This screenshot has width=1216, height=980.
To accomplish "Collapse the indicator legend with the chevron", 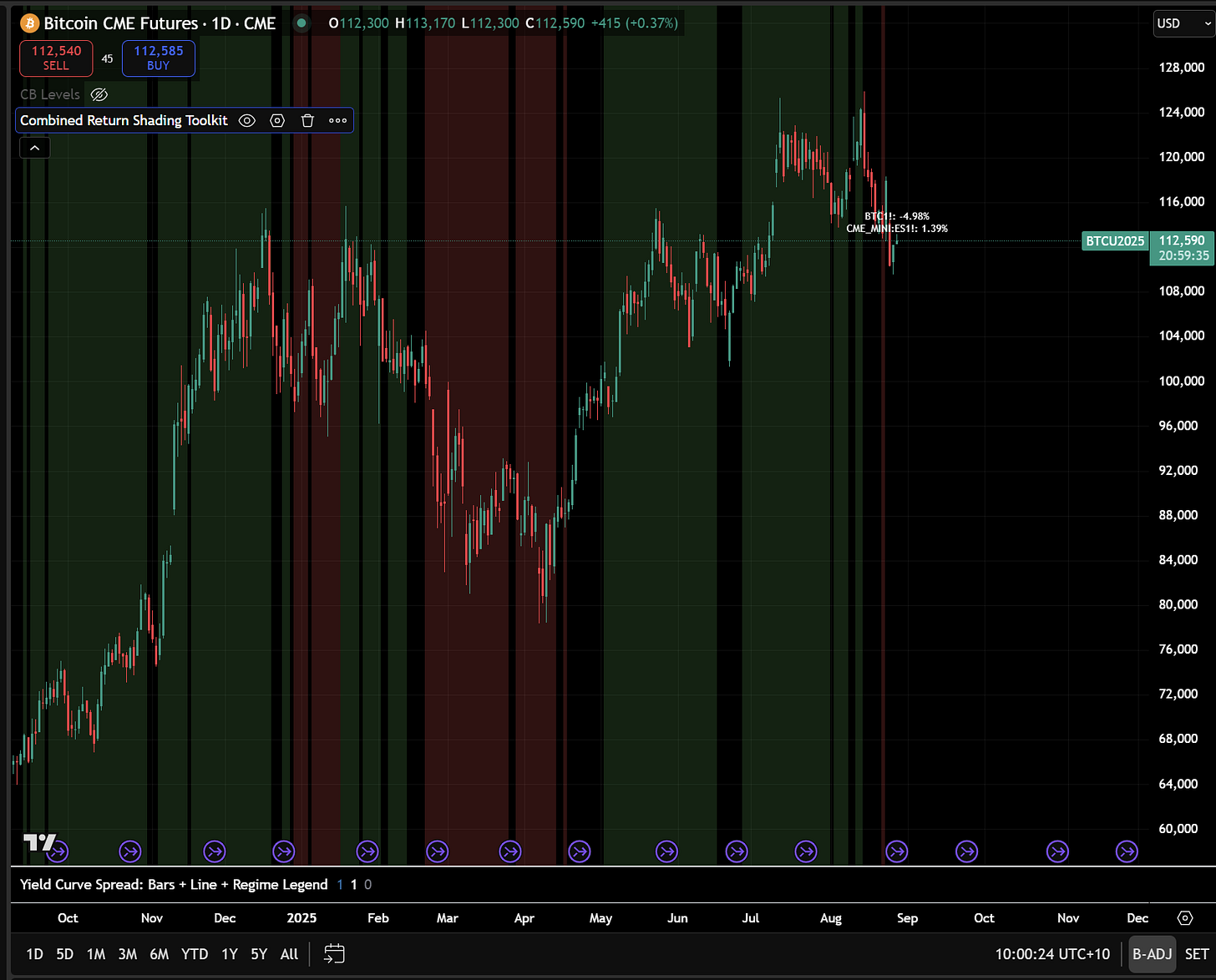I will [34, 148].
